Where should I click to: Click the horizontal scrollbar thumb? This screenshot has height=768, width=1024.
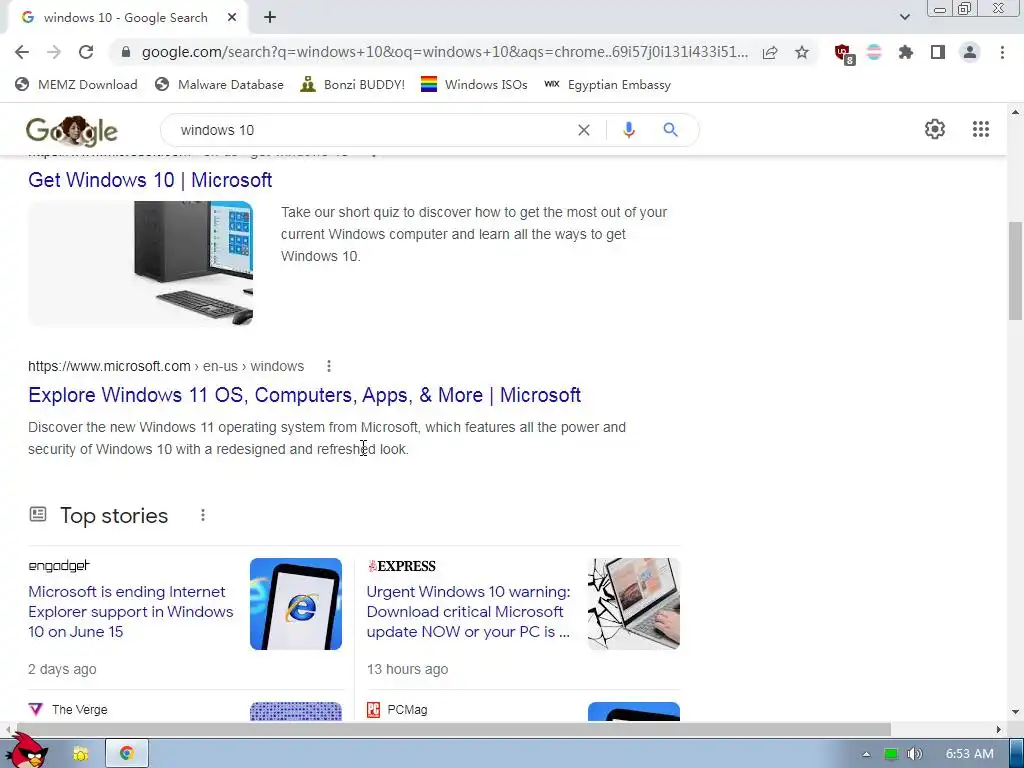click(x=453, y=729)
